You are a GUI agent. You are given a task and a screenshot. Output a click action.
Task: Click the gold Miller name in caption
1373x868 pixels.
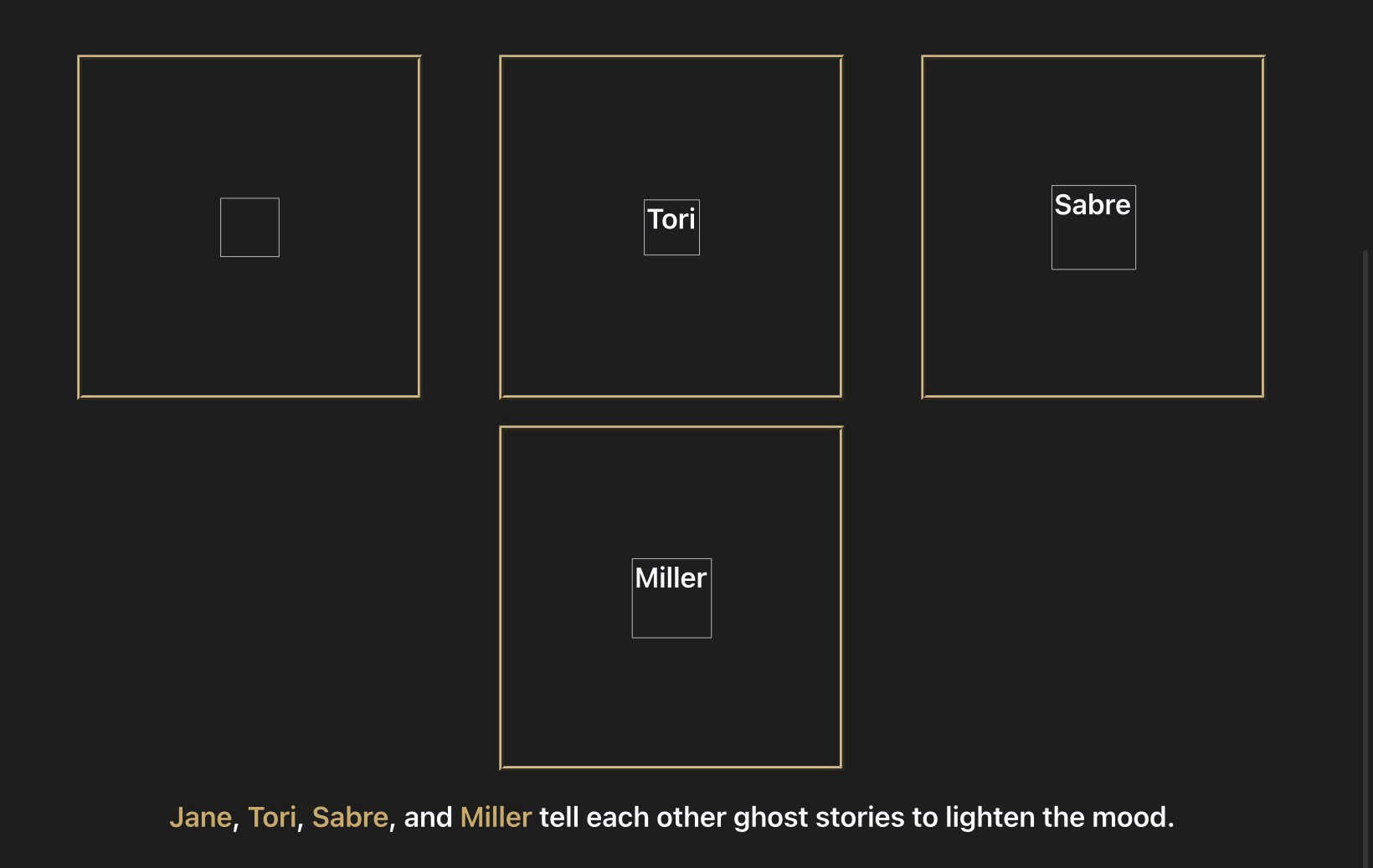tap(496, 817)
